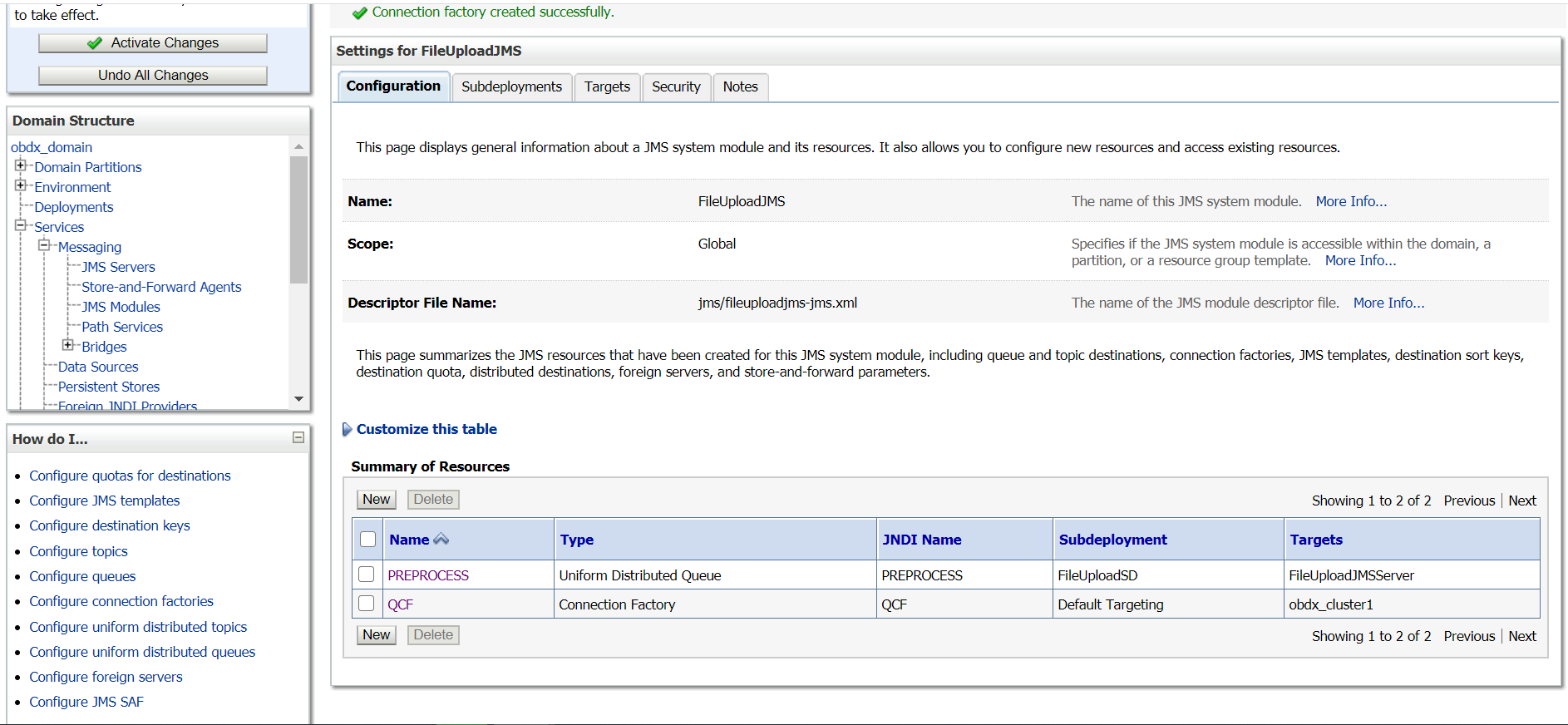1568x725 pixels.
Task: Open Configure JMS templates help link
Action: pos(105,501)
